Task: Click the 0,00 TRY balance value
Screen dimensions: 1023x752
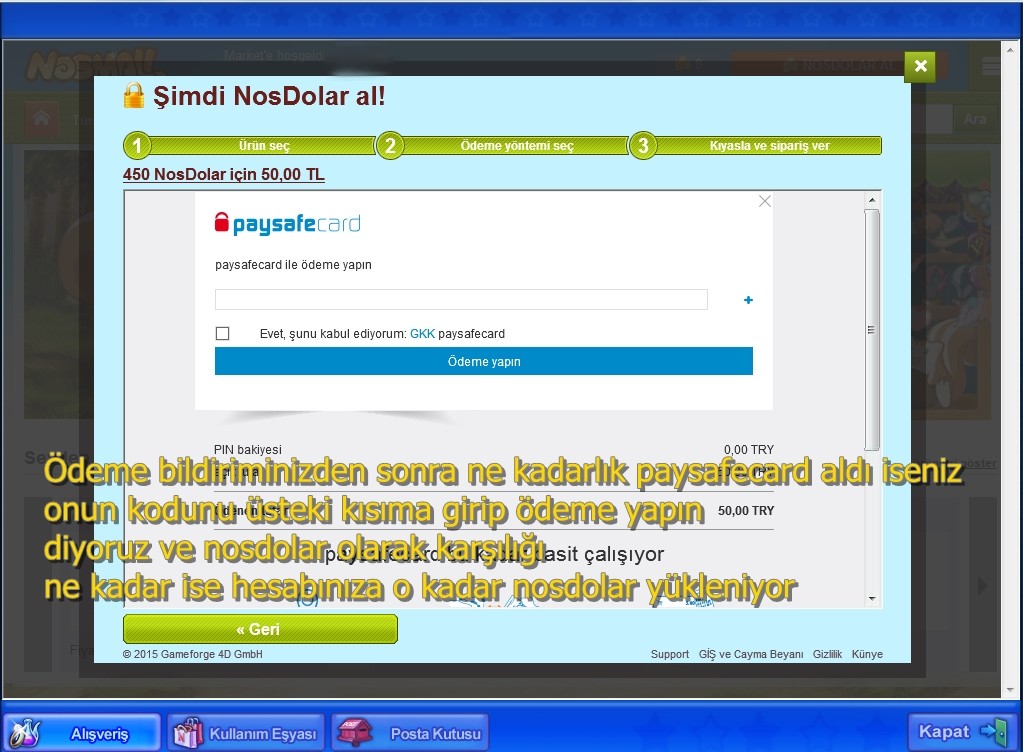Action: pyautogui.click(x=748, y=449)
